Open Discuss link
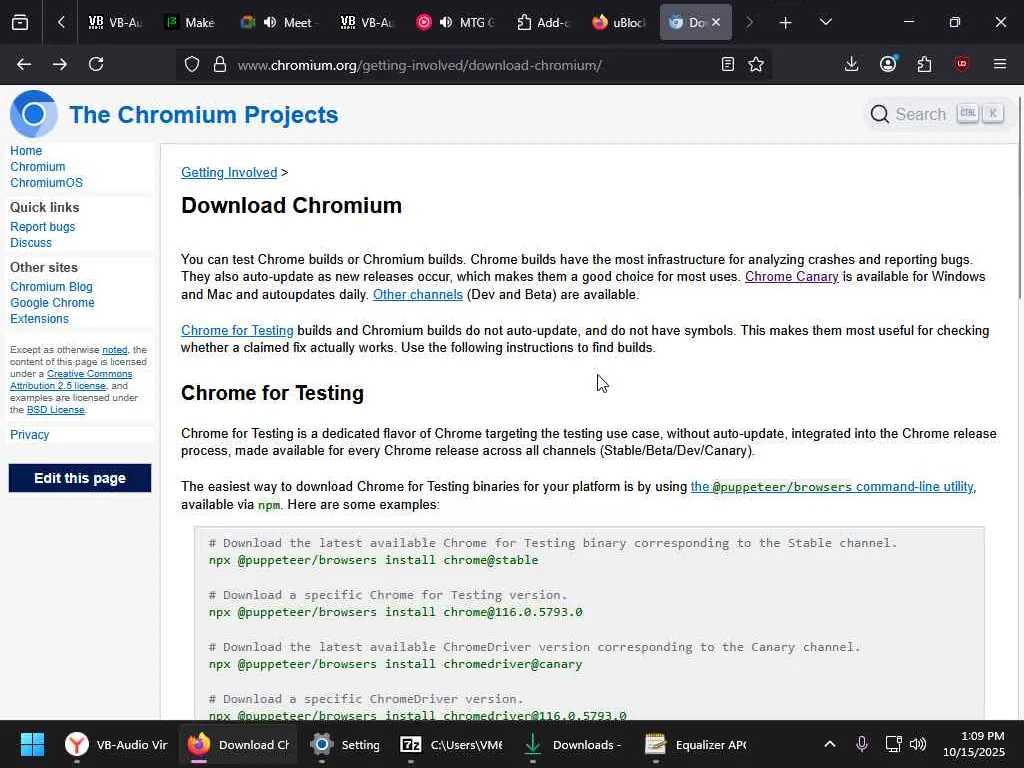Screen dimensions: 1024x768 point(31,243)
